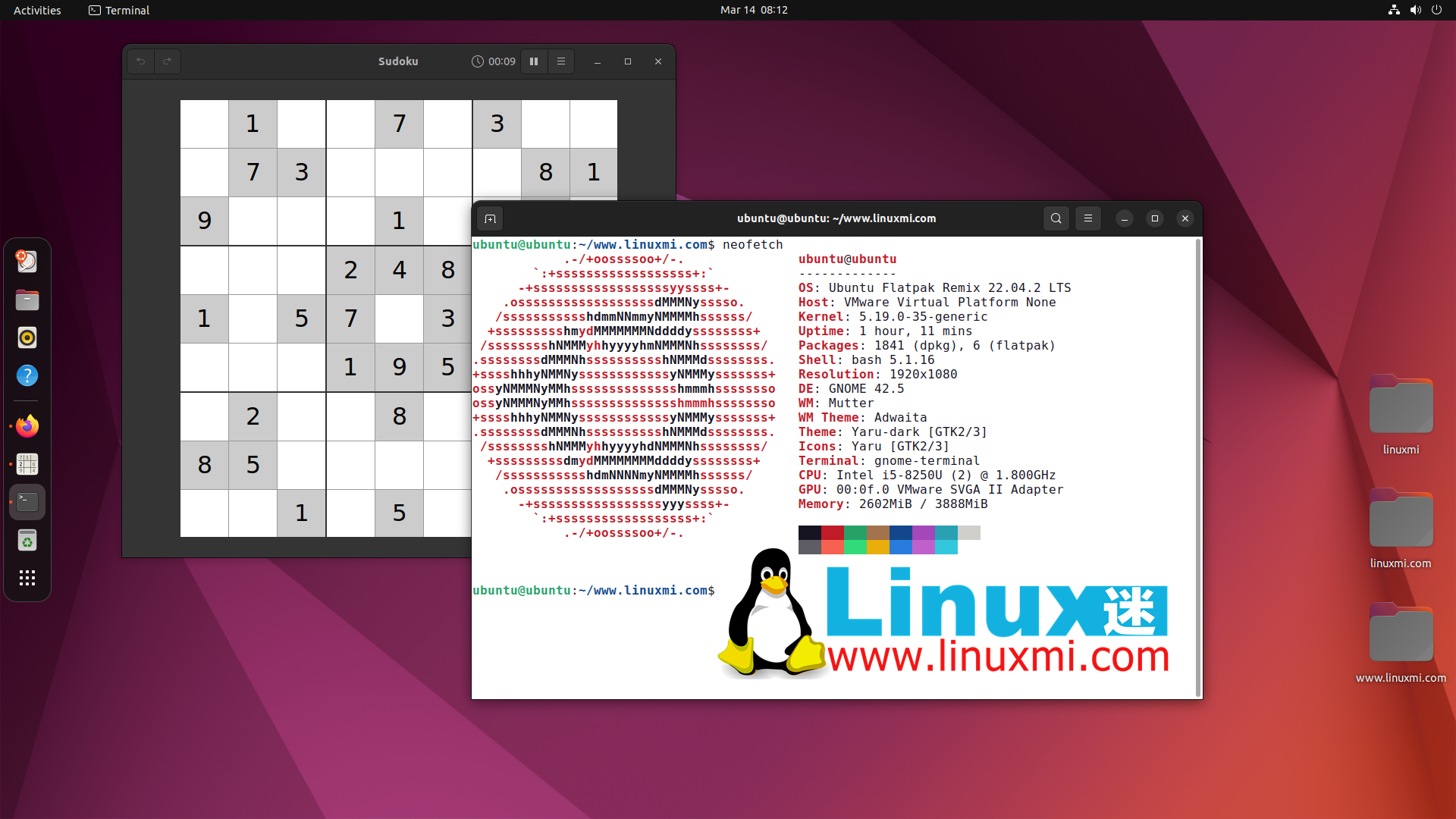This screenshot has width=1456, height=819.
Task: Open the Sudoku hamburger menu
Action: coord(561,61)
